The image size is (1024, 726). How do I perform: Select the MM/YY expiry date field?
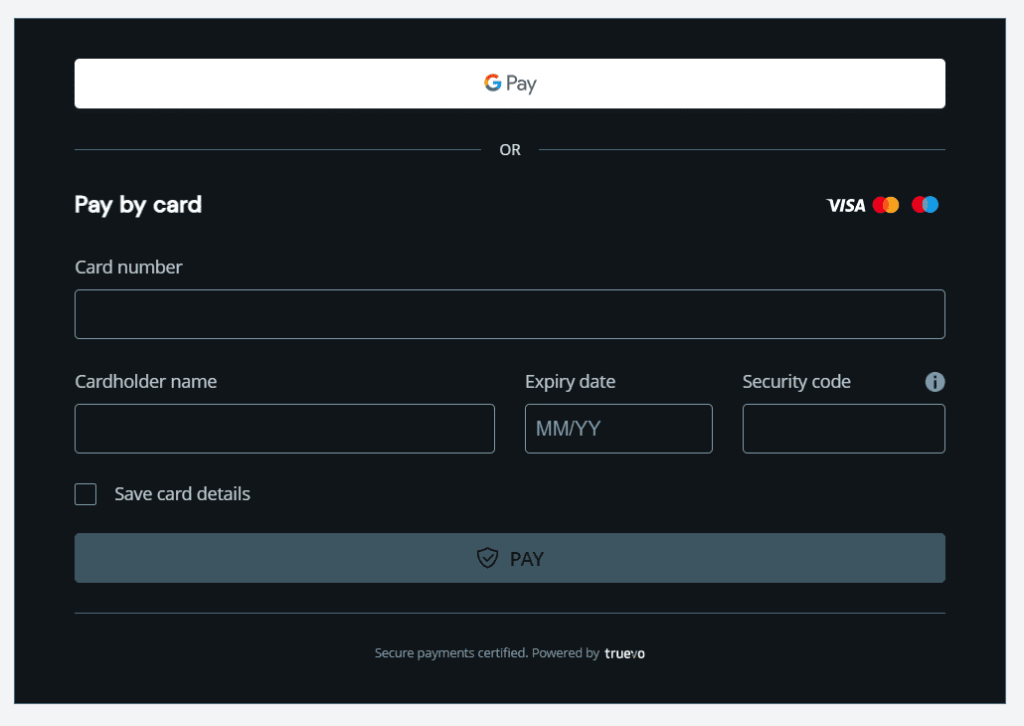click(x=618, y=428)
